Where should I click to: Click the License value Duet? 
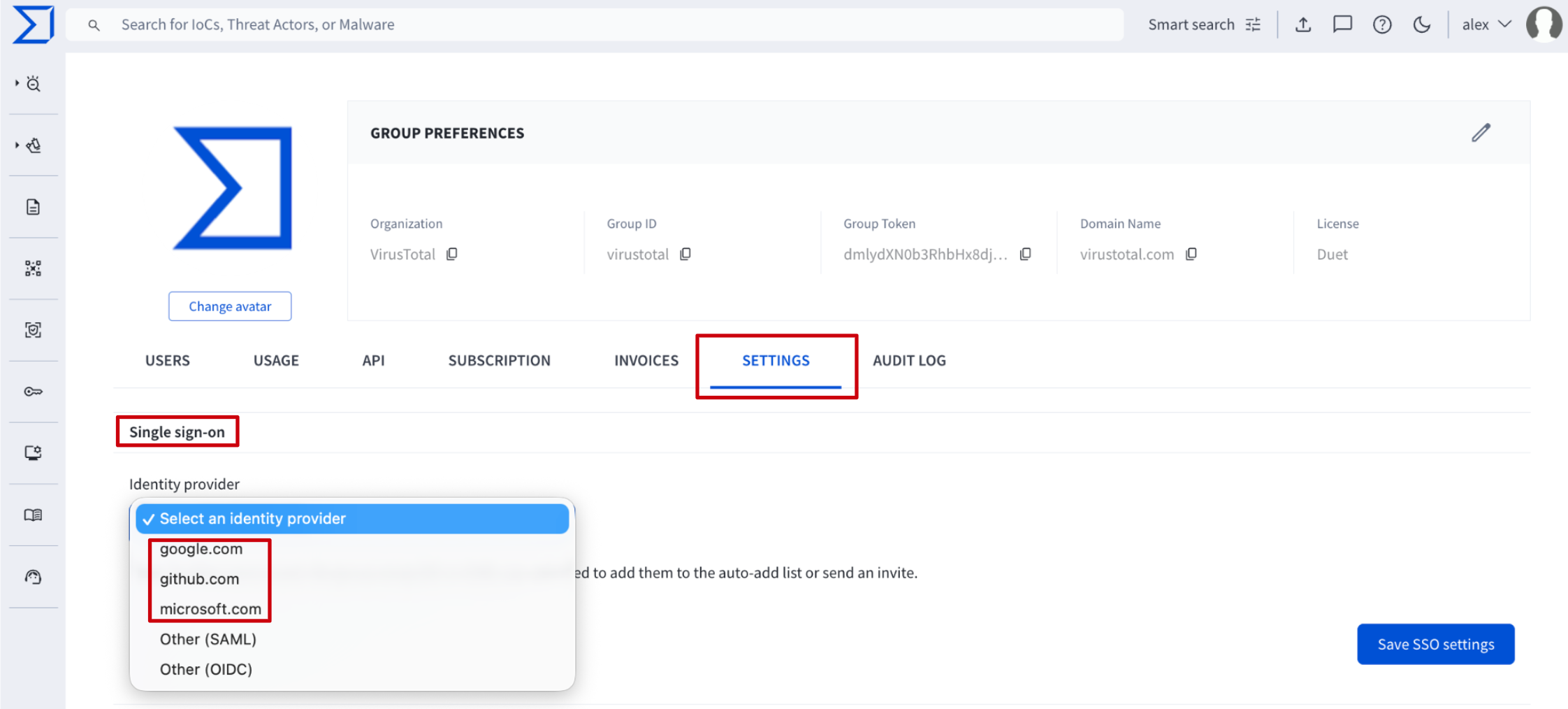[1333, 255]
